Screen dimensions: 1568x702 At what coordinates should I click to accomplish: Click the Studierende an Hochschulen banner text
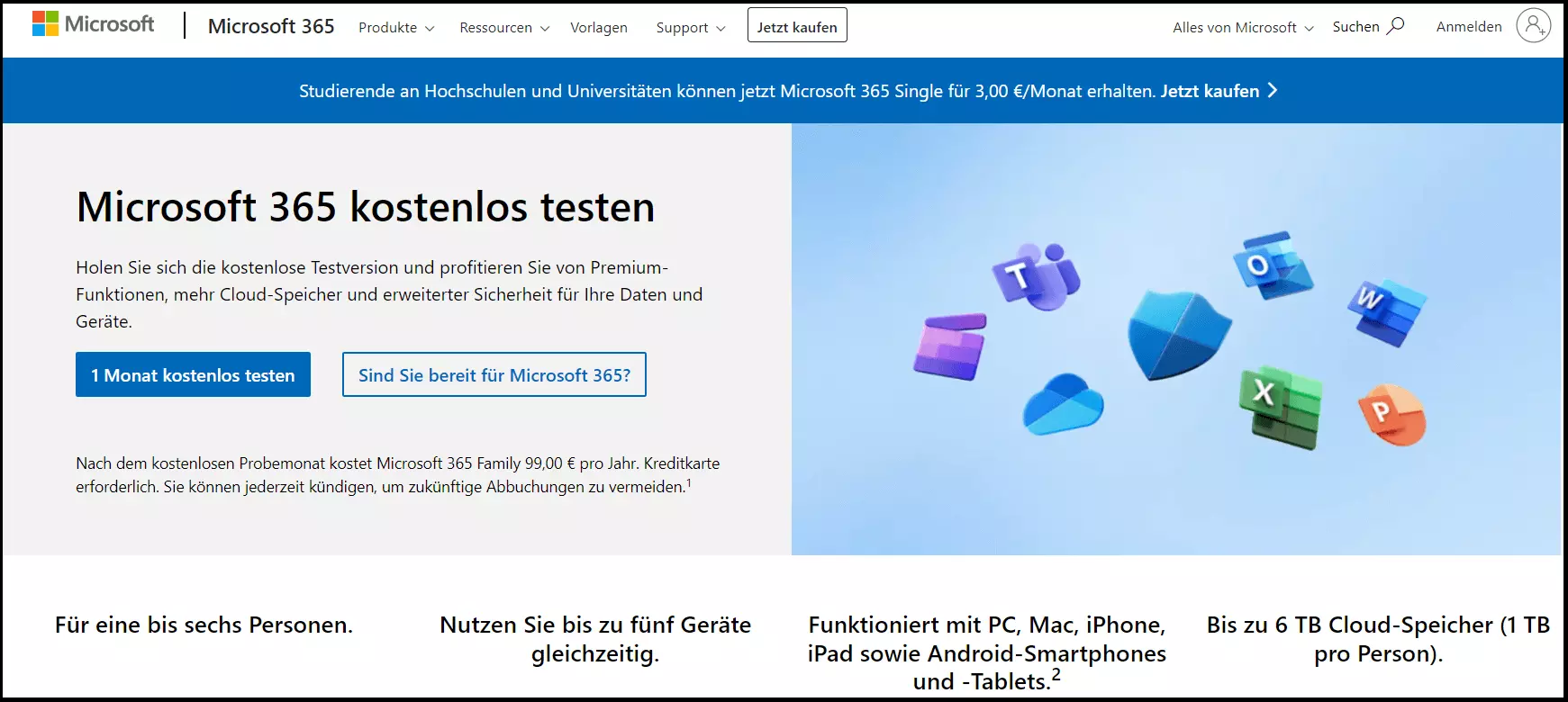[728, 91]
